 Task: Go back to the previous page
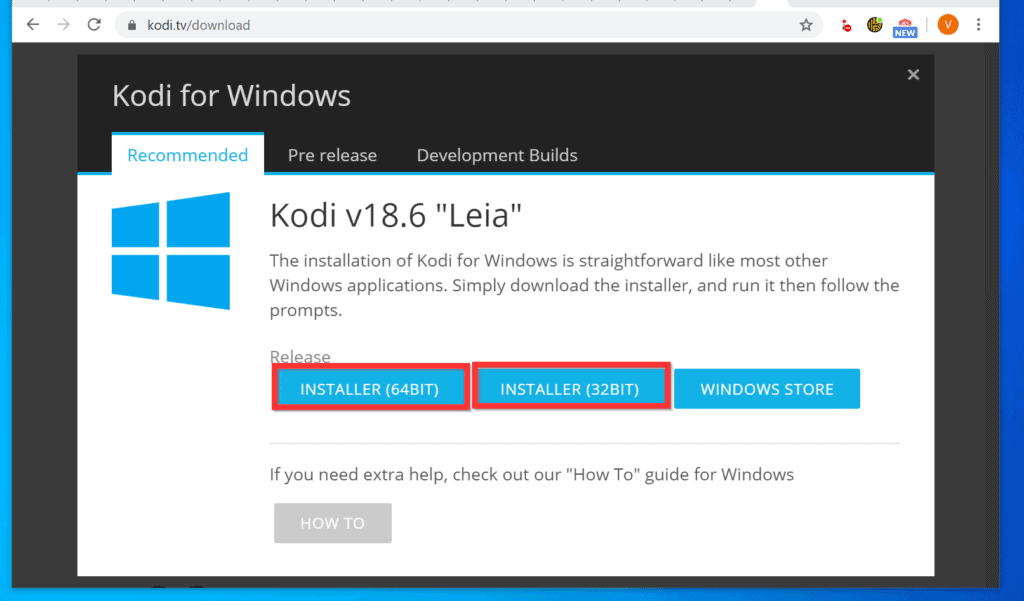click(x=33, y=24)
